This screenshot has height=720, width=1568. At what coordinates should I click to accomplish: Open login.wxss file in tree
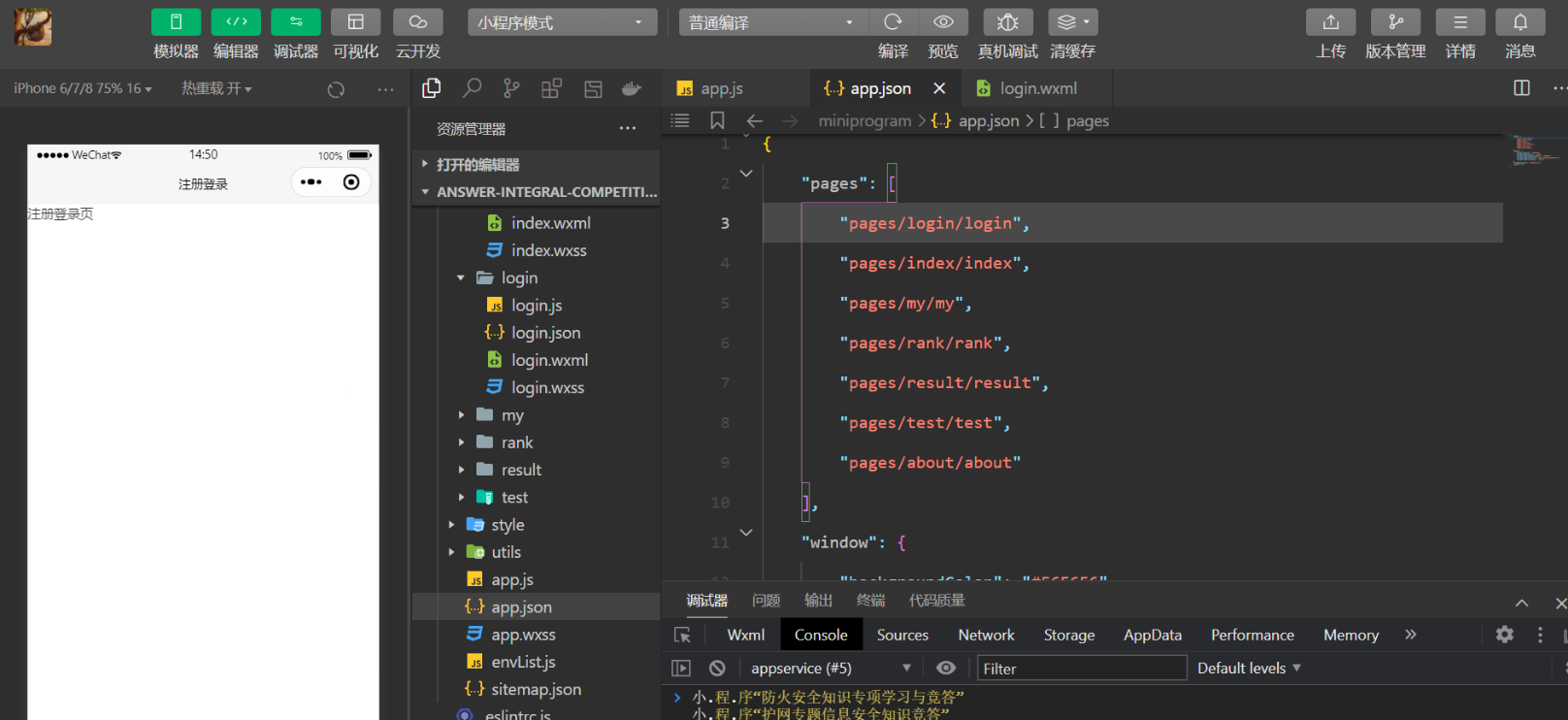(537, 387)
